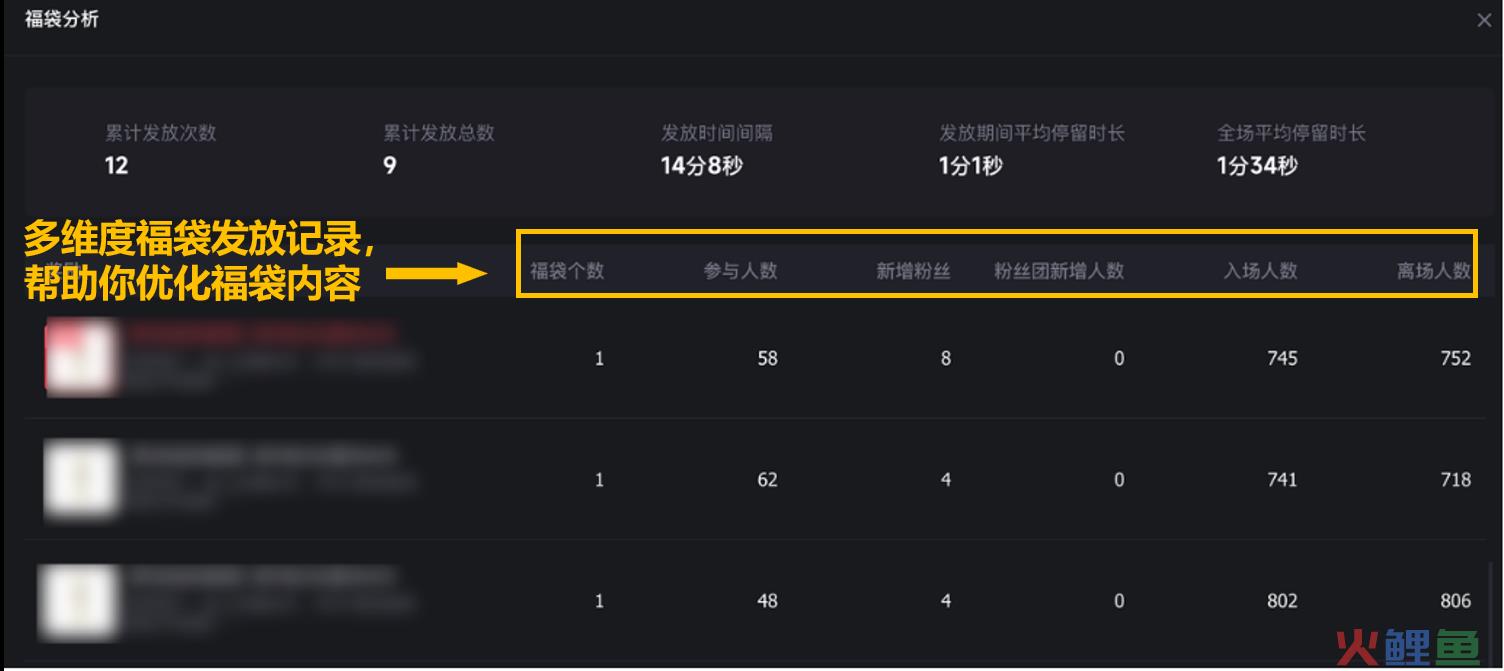The image size is (1504, 671).
Task: Close the 福袋分析 dialog
Action: pos(1484,20)
